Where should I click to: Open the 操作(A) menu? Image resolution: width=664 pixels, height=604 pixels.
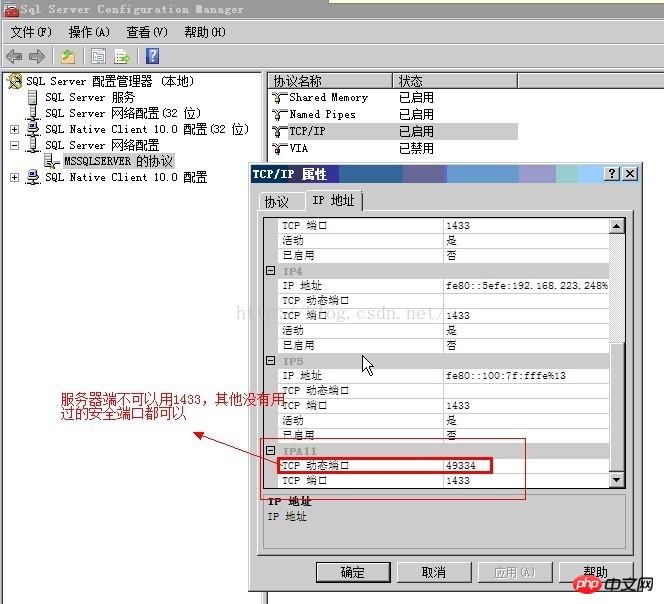[x=89, y=32]
